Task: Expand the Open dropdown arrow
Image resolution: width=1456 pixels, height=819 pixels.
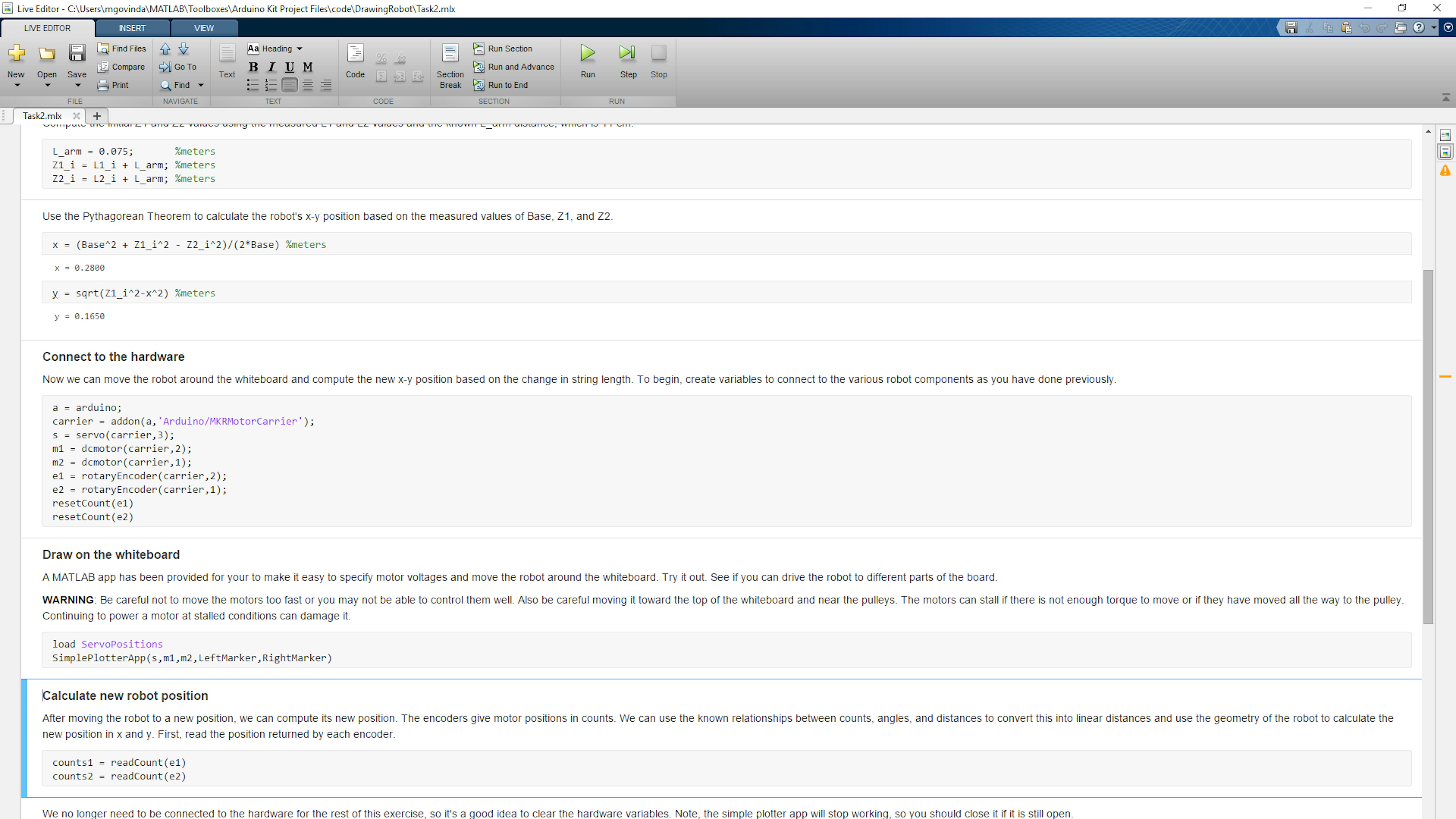Action: tap(48, 85)
